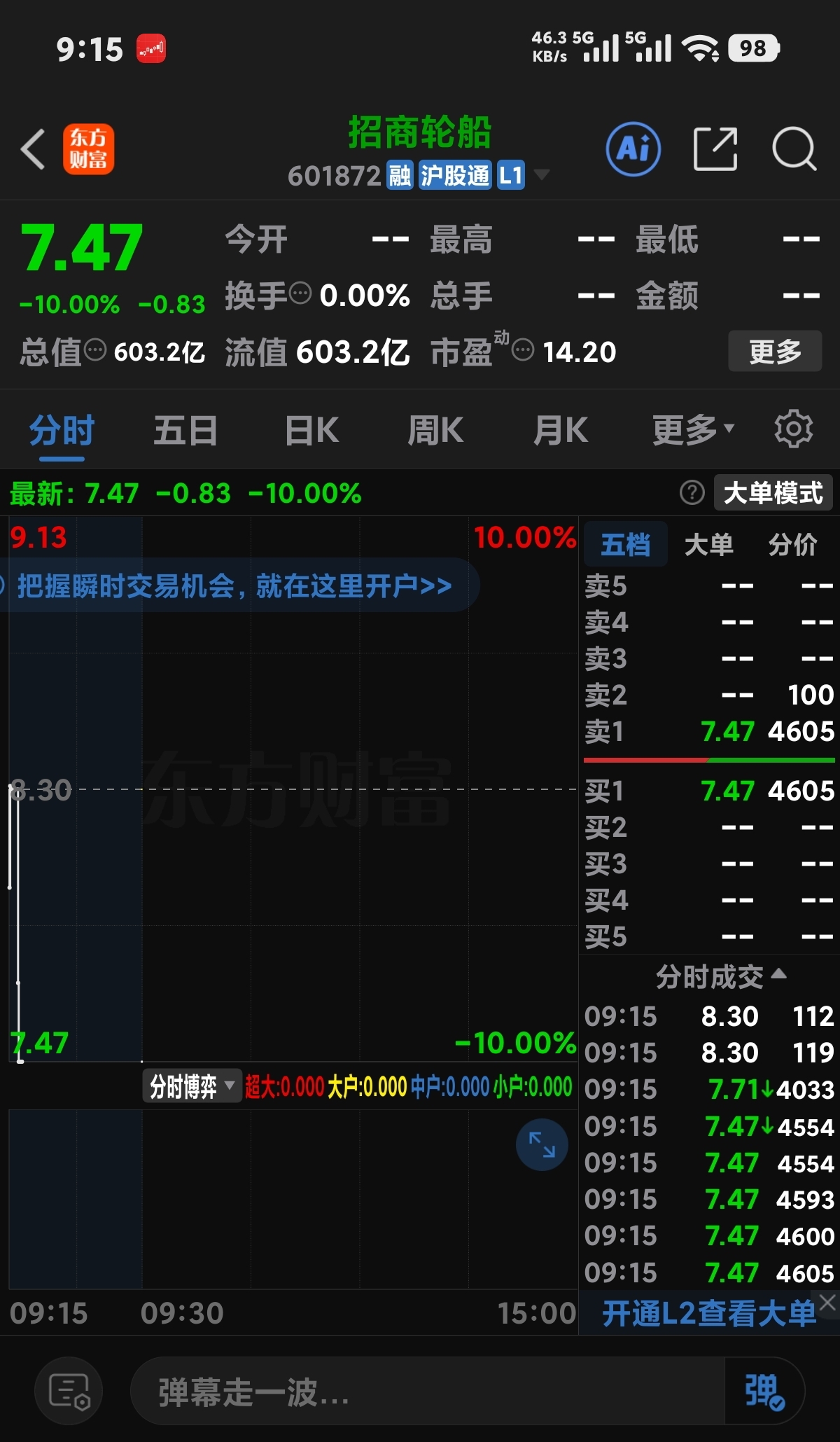Tap the 沪股通 badge

click(x=454, y=175)
